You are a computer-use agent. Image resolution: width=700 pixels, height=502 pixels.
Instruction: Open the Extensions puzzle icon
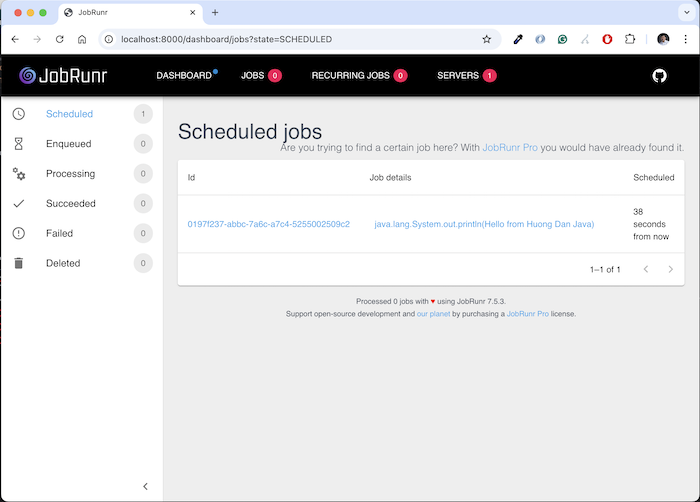[x=629, y=39]
